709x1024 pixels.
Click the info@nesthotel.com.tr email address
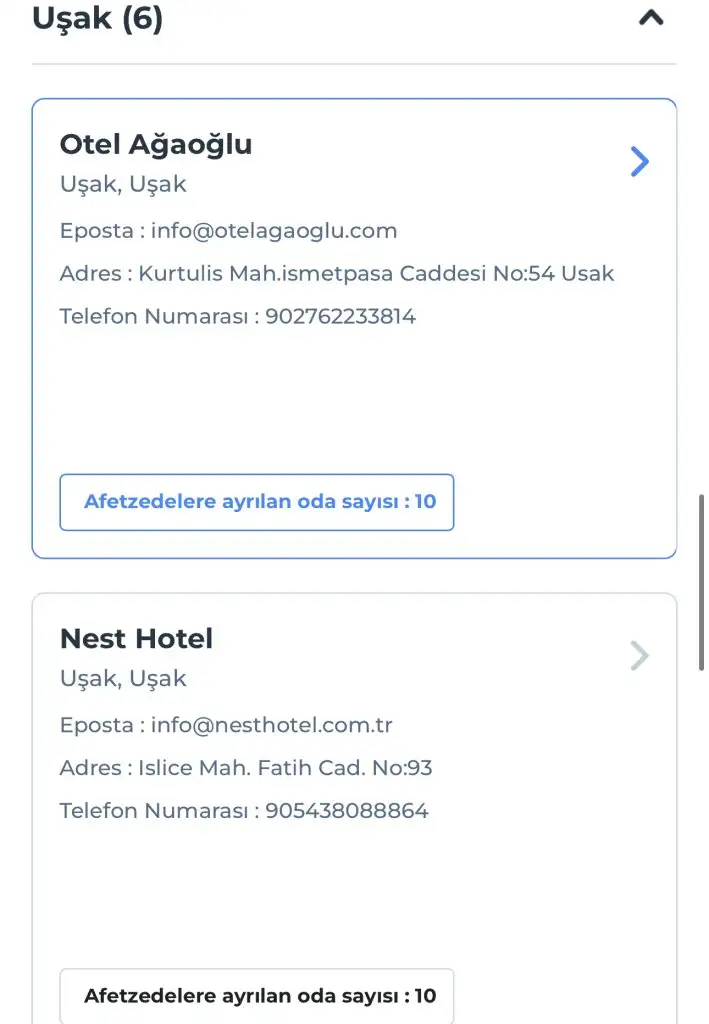click(271, 725)
